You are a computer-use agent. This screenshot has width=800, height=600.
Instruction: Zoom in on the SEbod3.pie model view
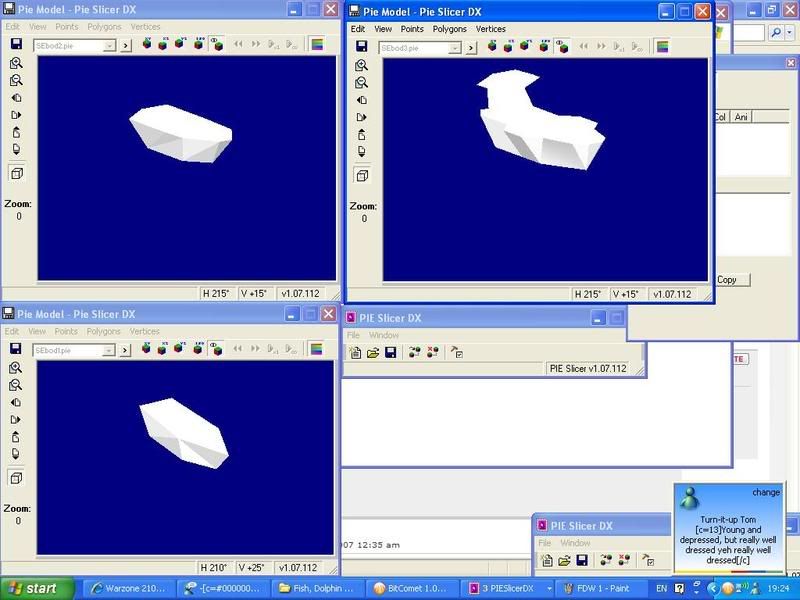(x=362, y=65)
